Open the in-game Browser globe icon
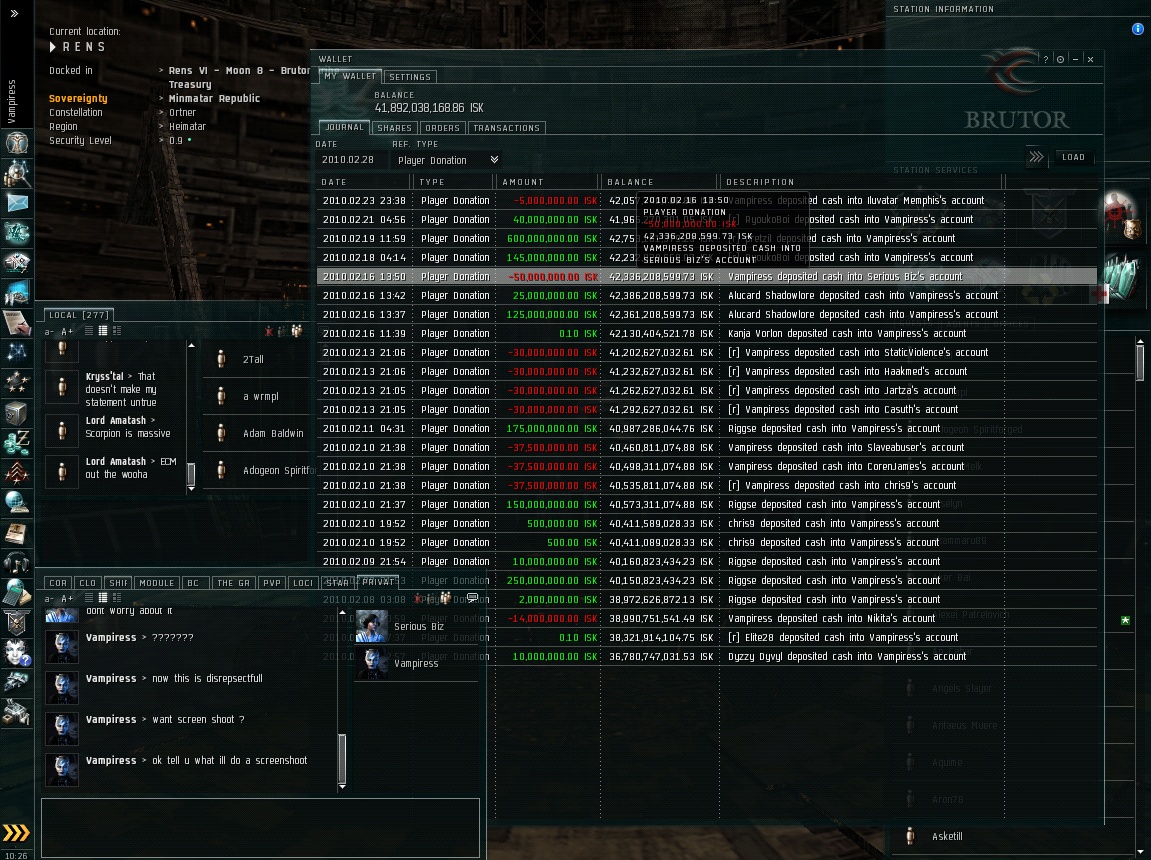This screenshot has width=1151, height=860. click(x=16, y=503)
